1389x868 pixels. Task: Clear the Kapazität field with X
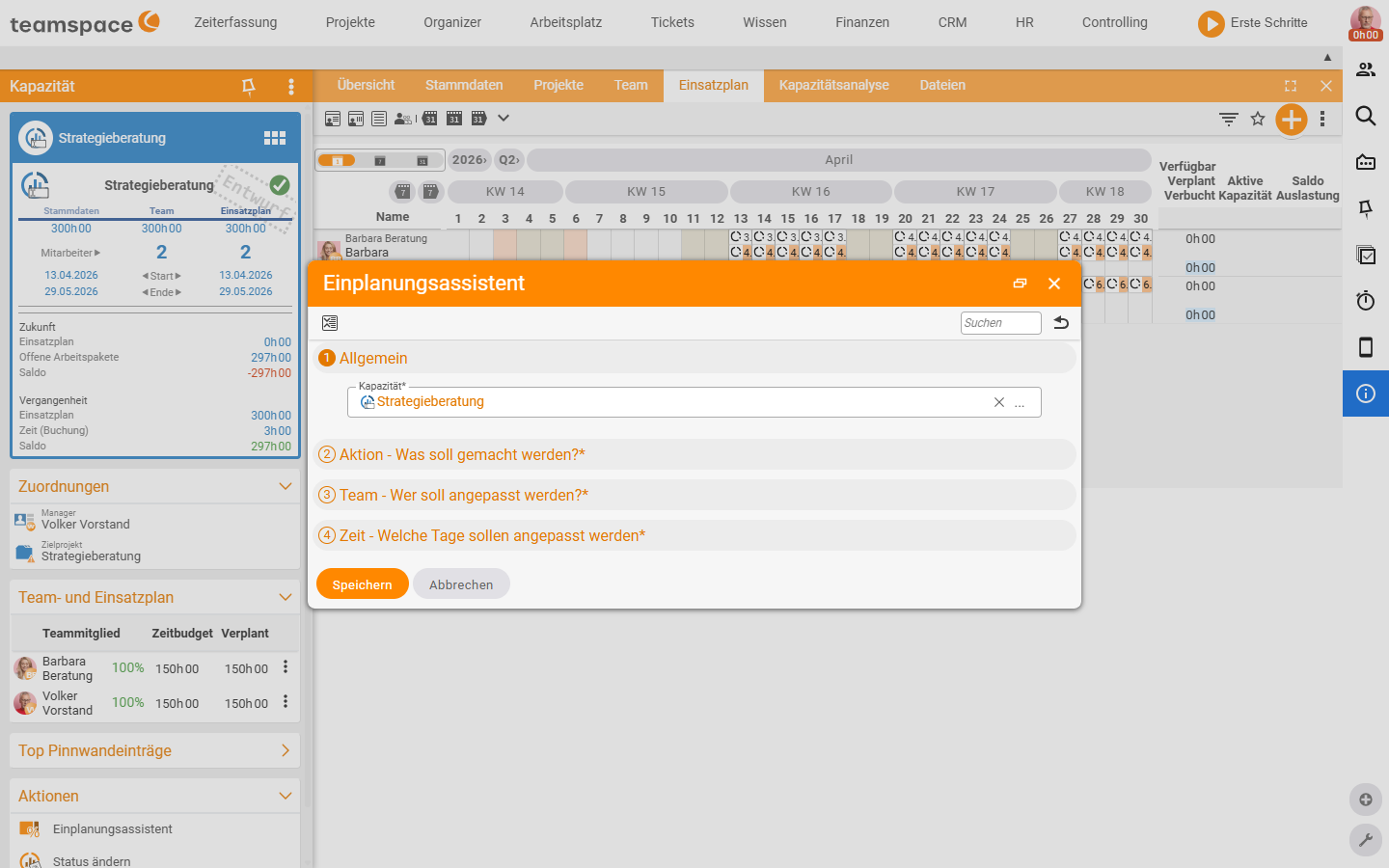pyautogui.click(x=999, y=402)
